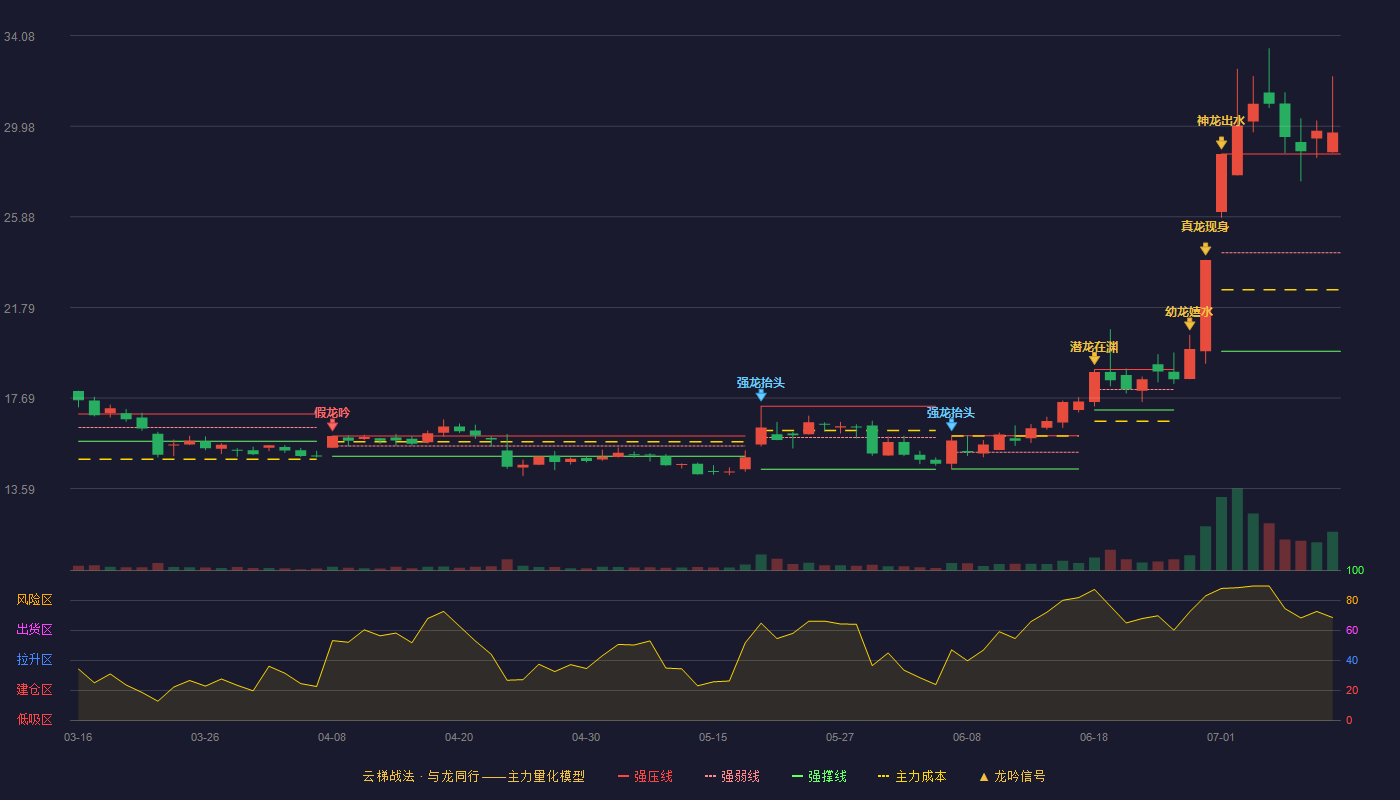Click the 29.98 price axis label

(19, 127)
